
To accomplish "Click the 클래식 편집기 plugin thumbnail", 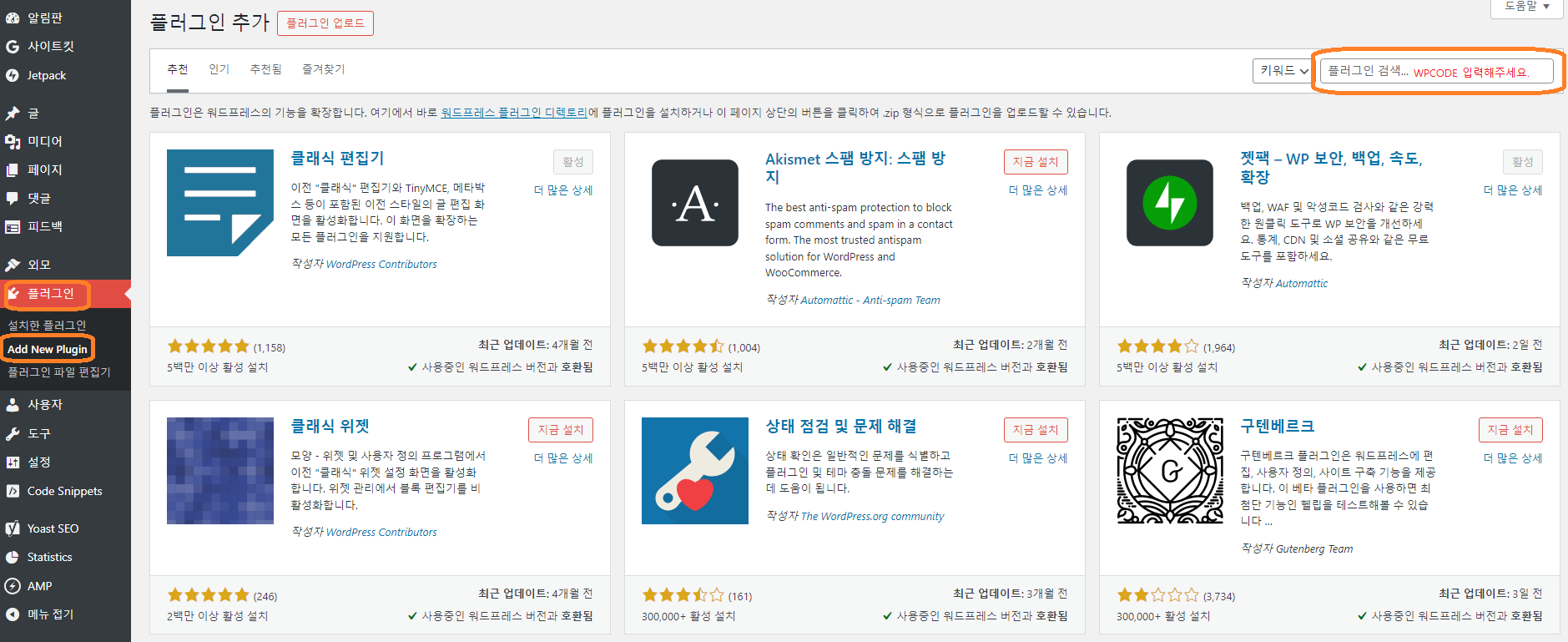I will click(x=220, y=203).
